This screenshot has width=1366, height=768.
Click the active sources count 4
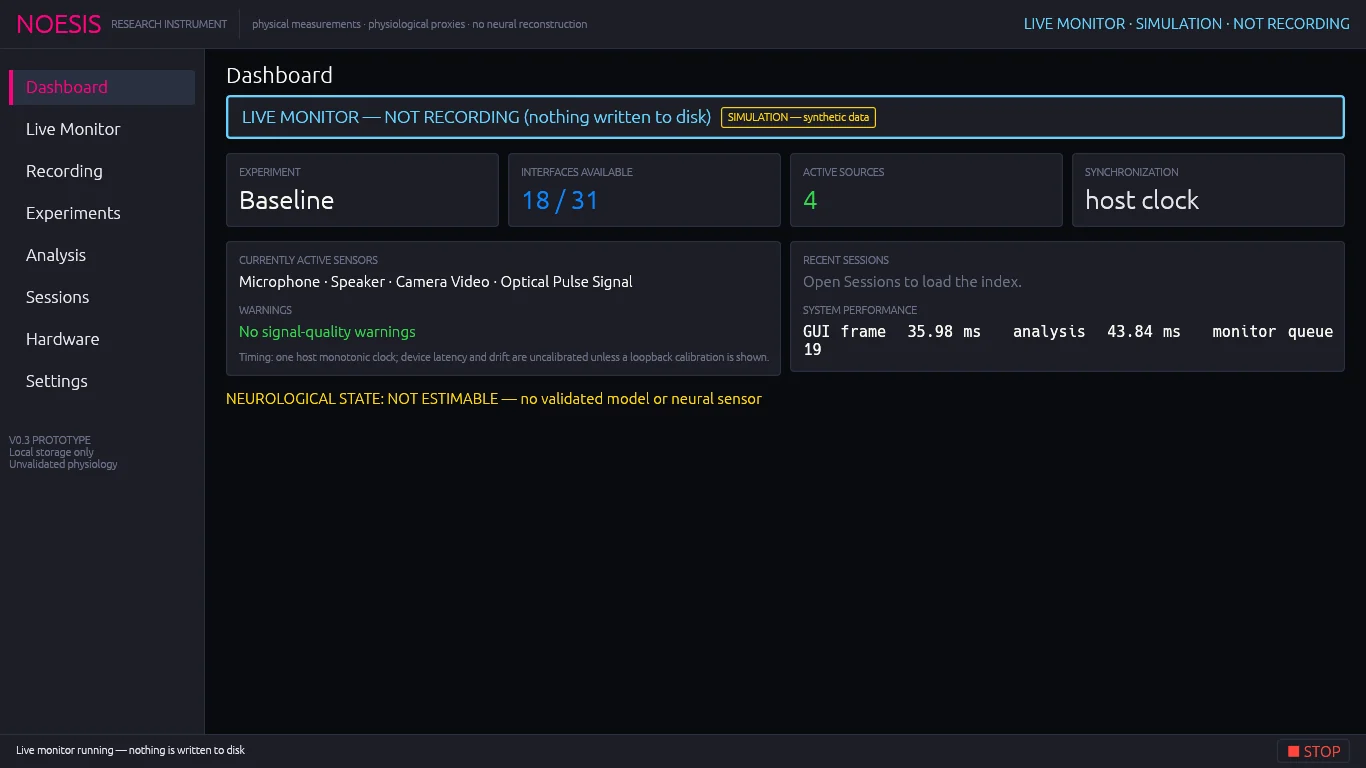point(810,200)
